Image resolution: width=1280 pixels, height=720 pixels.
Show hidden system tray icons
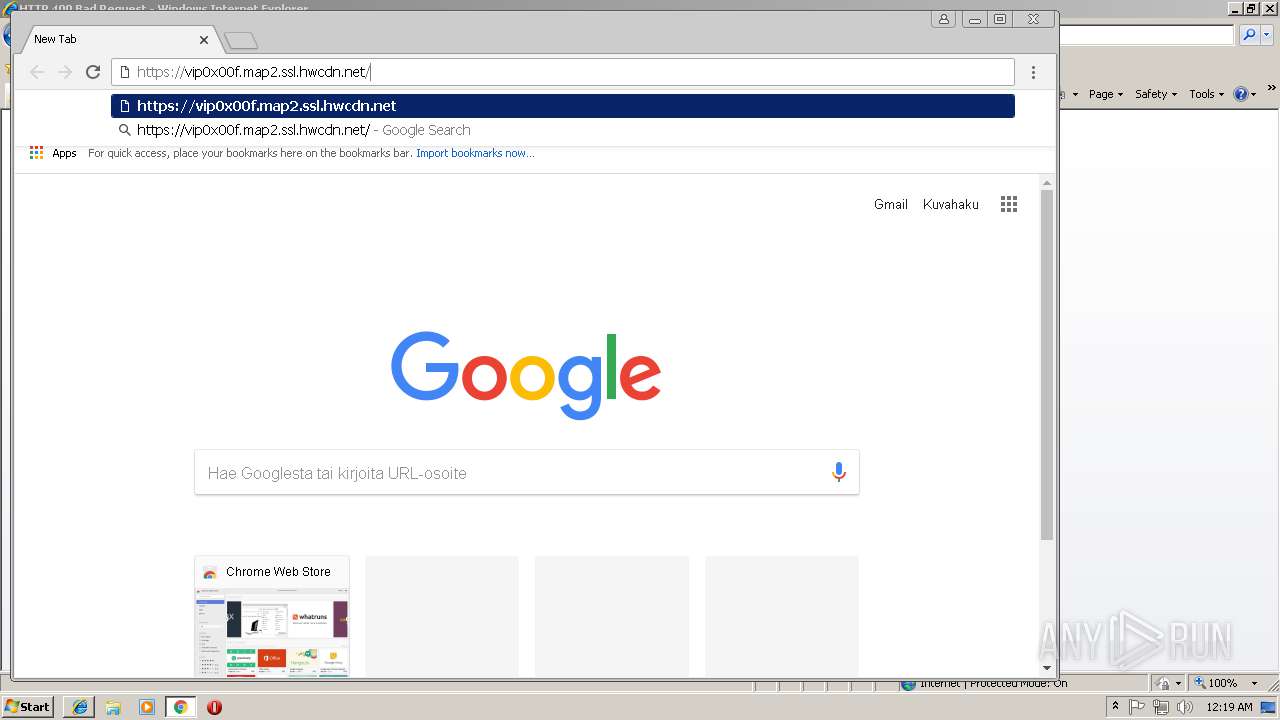1115,707
